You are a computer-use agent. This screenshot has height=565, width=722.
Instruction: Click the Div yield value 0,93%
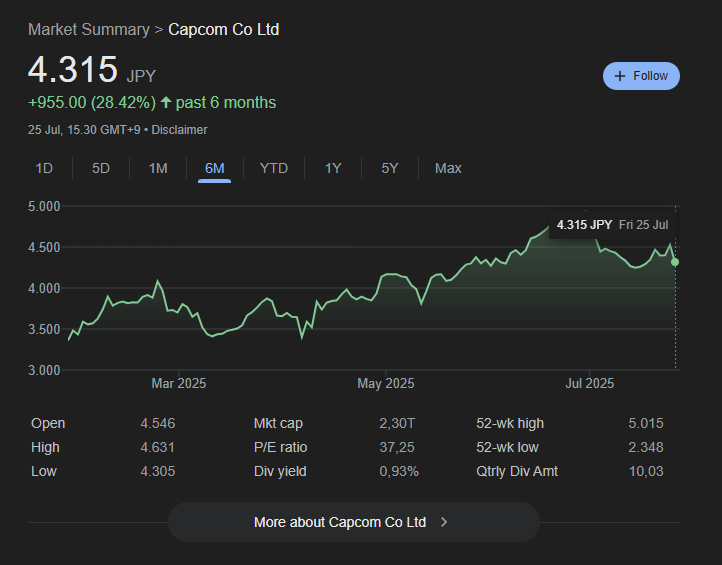[399, 471]
